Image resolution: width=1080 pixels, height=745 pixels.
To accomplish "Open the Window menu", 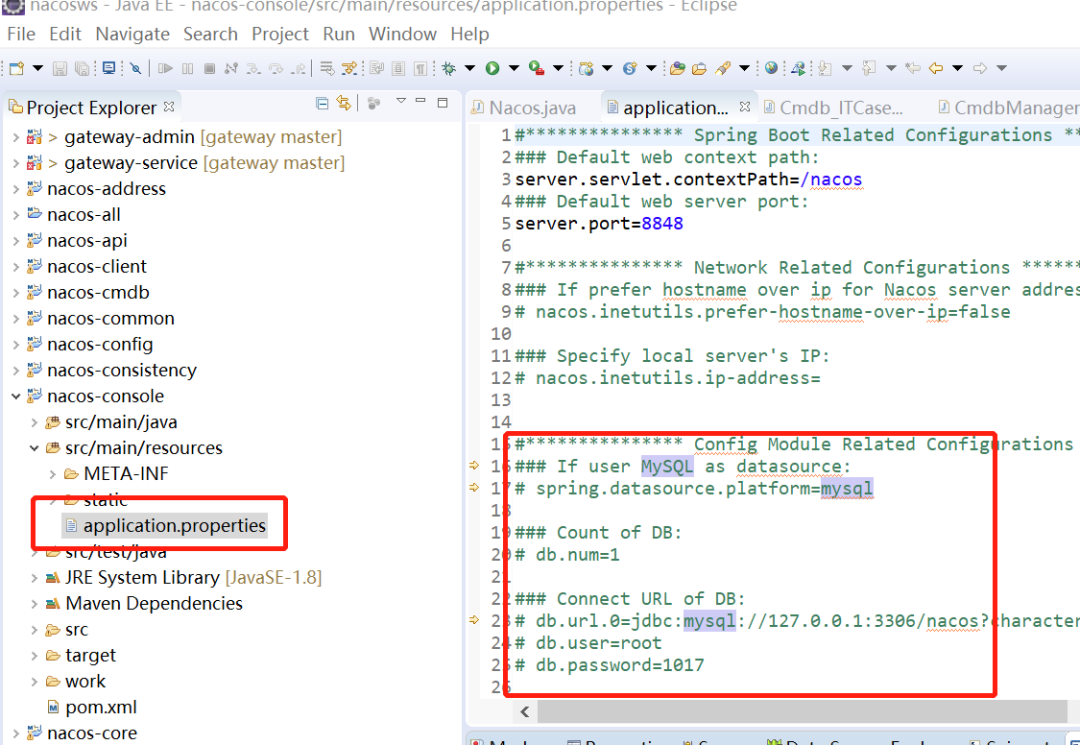I will [402, 34].
